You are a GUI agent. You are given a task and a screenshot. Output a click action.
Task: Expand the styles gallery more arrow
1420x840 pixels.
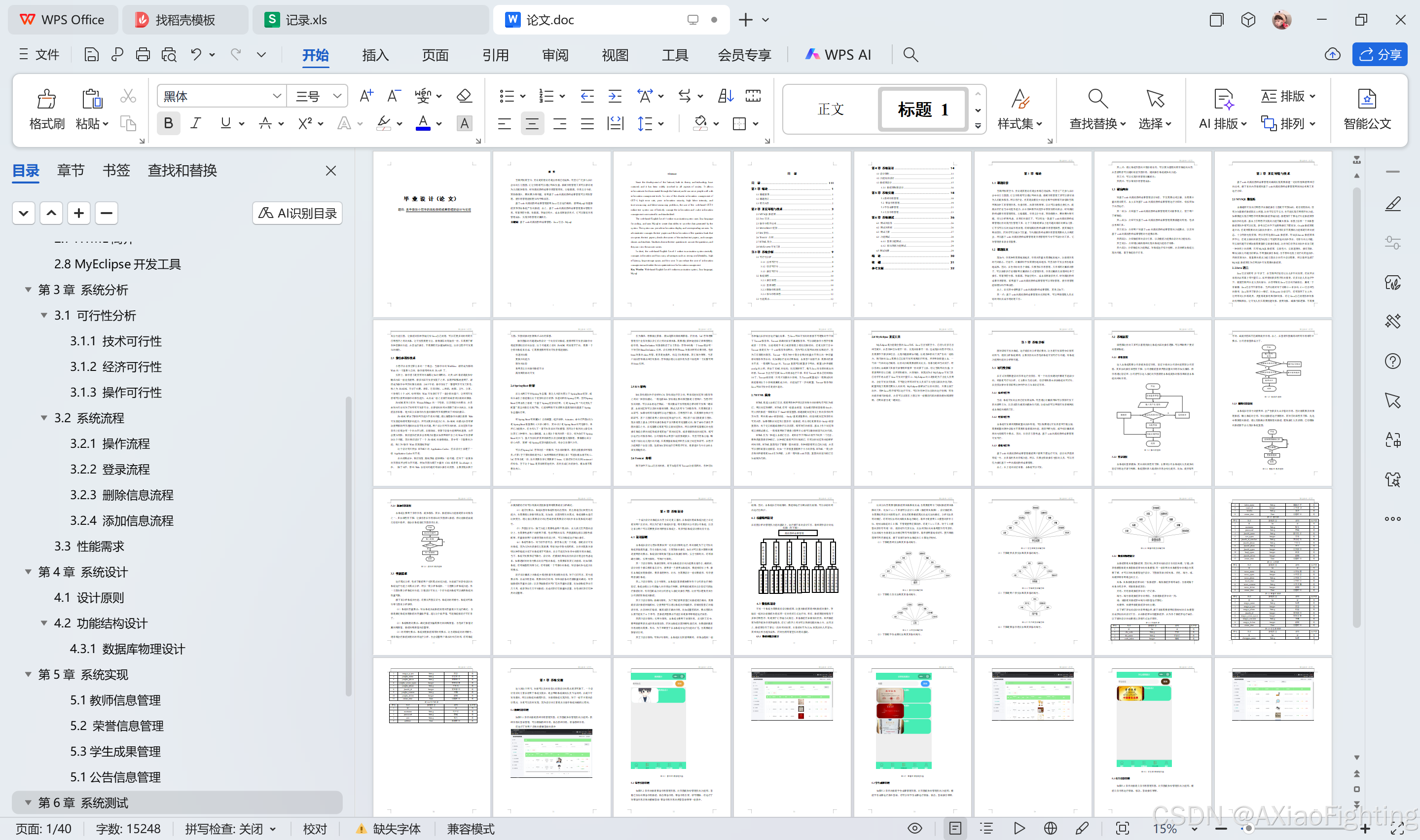pyautogui.click(x=978, y=126)
